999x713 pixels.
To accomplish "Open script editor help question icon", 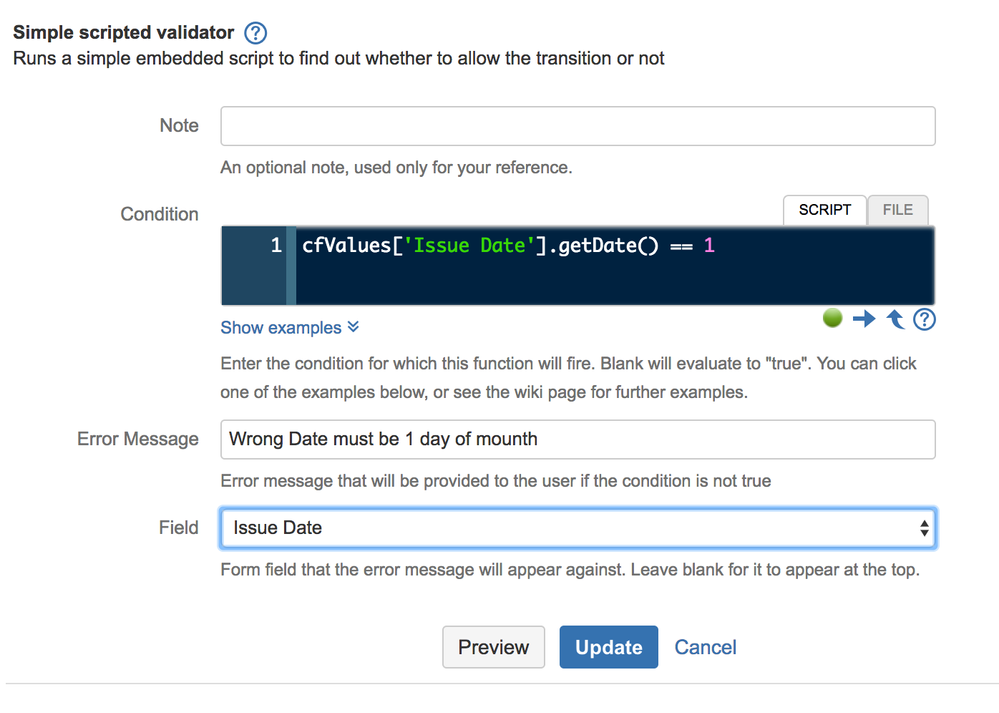I will tap(925, 319).
